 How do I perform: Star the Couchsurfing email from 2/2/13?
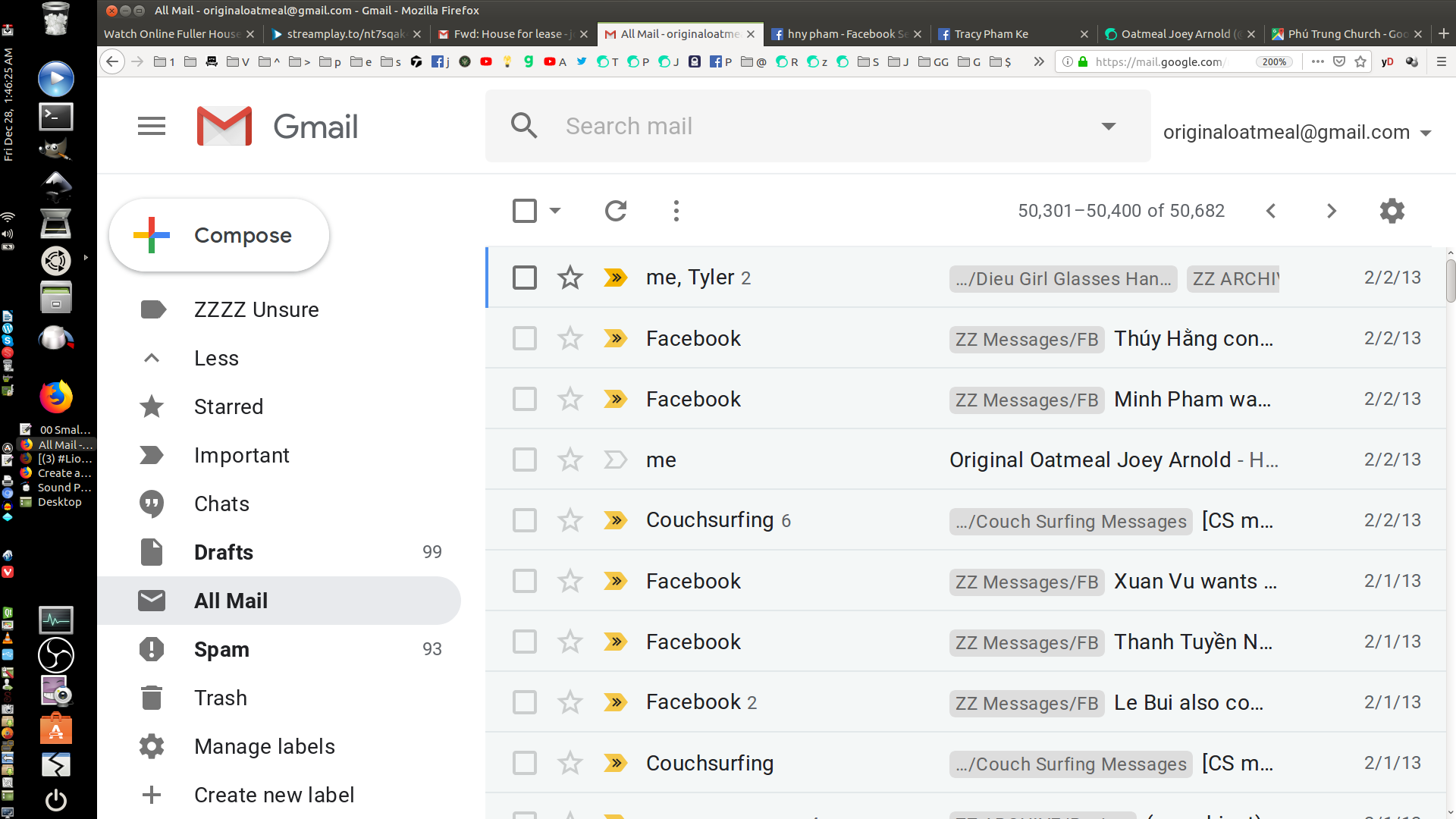[x=570, y=520]
